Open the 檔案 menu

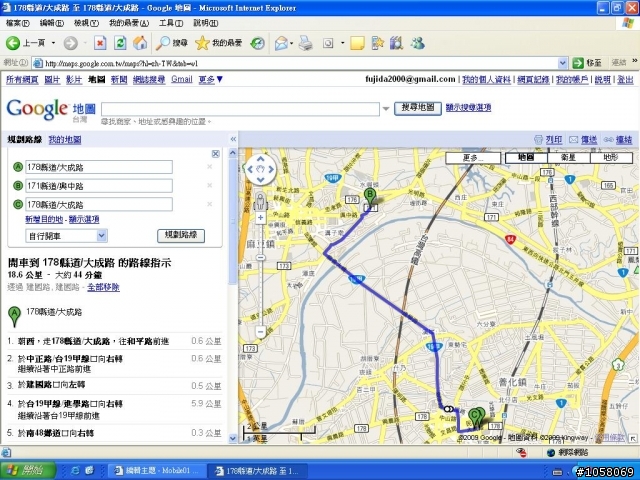(18, 23)
